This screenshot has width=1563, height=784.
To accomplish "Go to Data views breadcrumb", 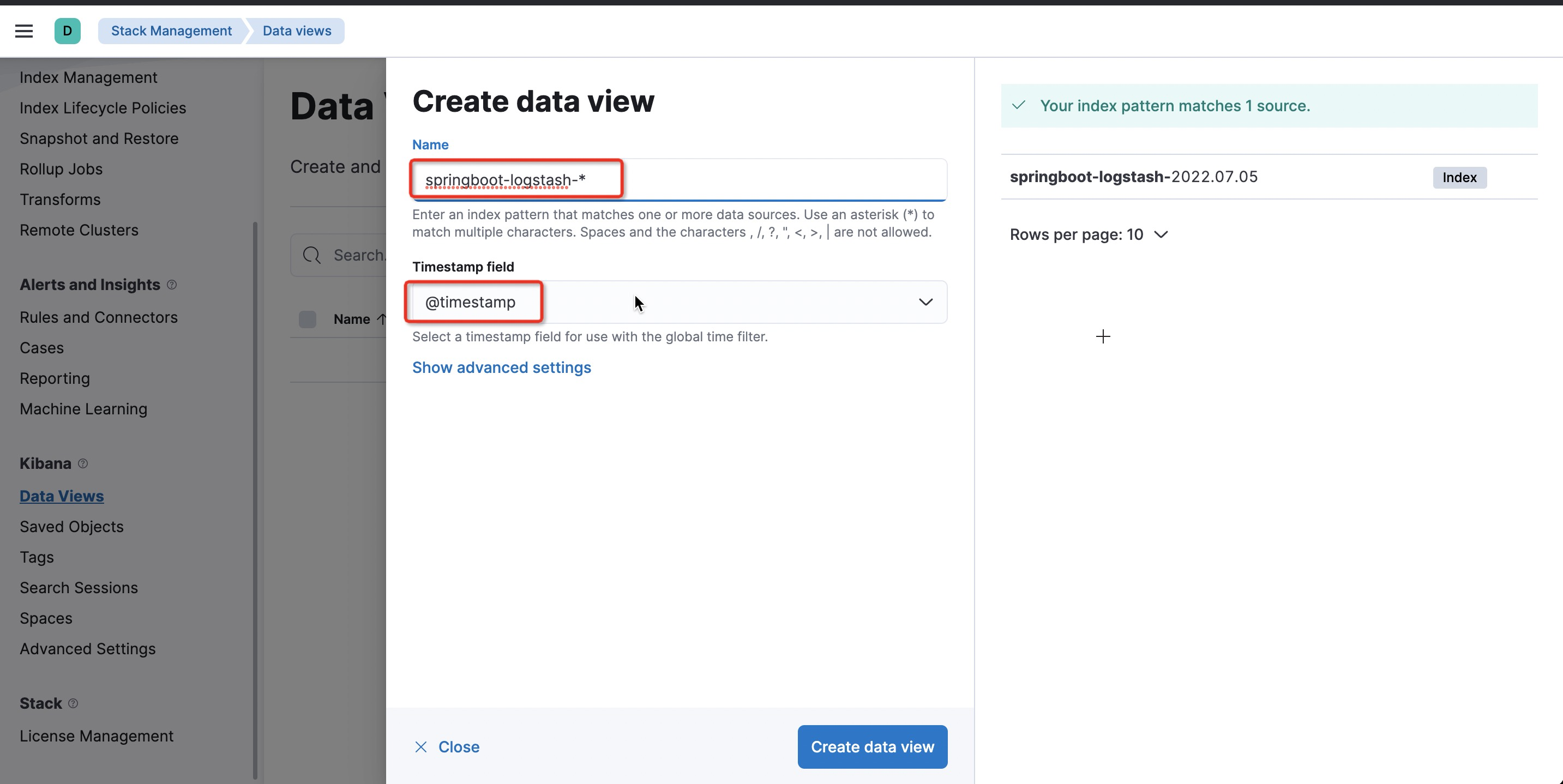I will 297,31.
